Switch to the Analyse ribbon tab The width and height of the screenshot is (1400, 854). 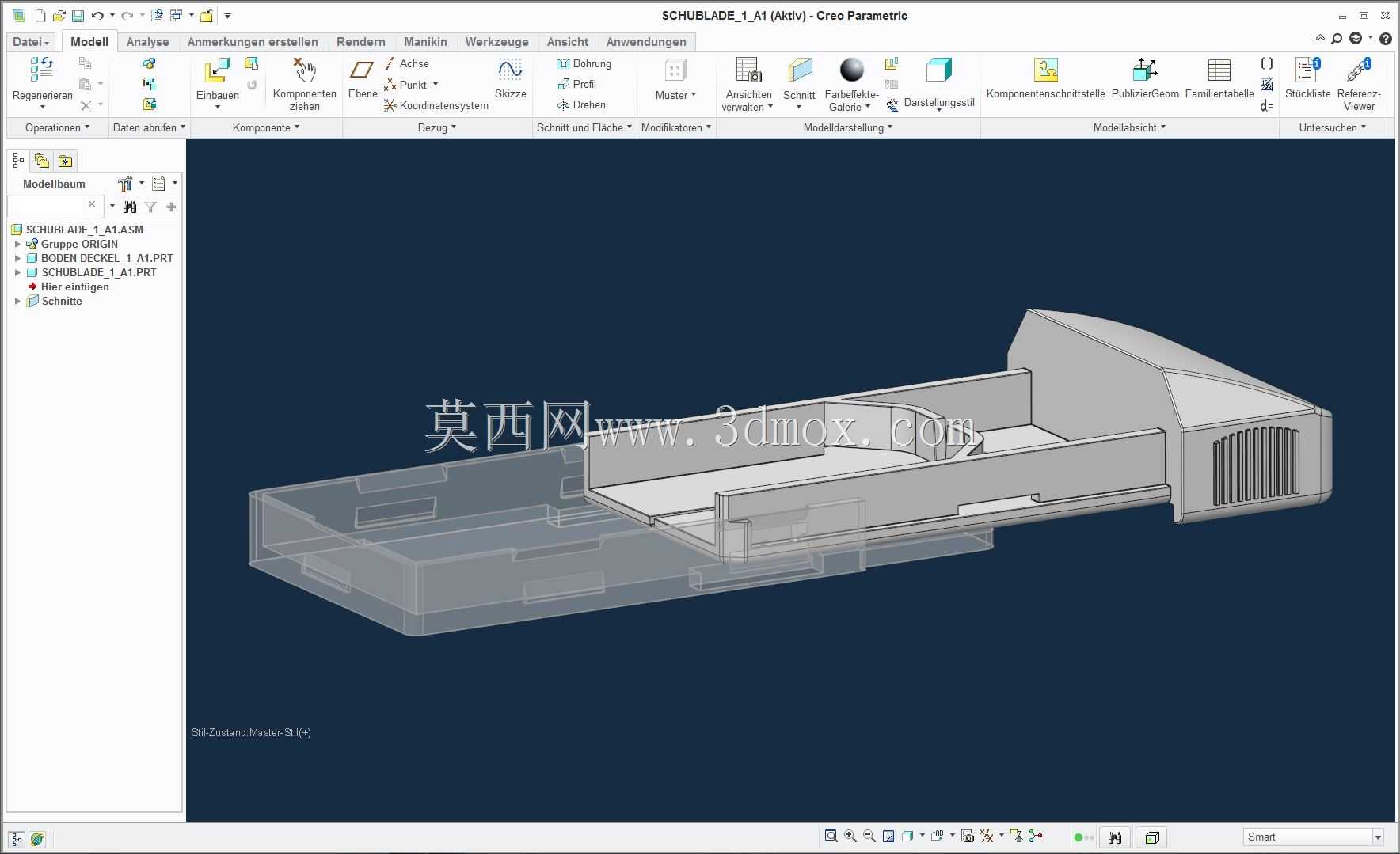point(147,42)
